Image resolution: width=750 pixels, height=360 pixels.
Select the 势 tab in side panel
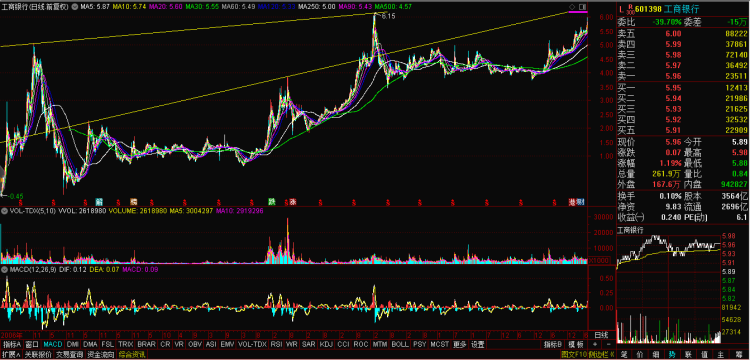click(x=672, y=355)
